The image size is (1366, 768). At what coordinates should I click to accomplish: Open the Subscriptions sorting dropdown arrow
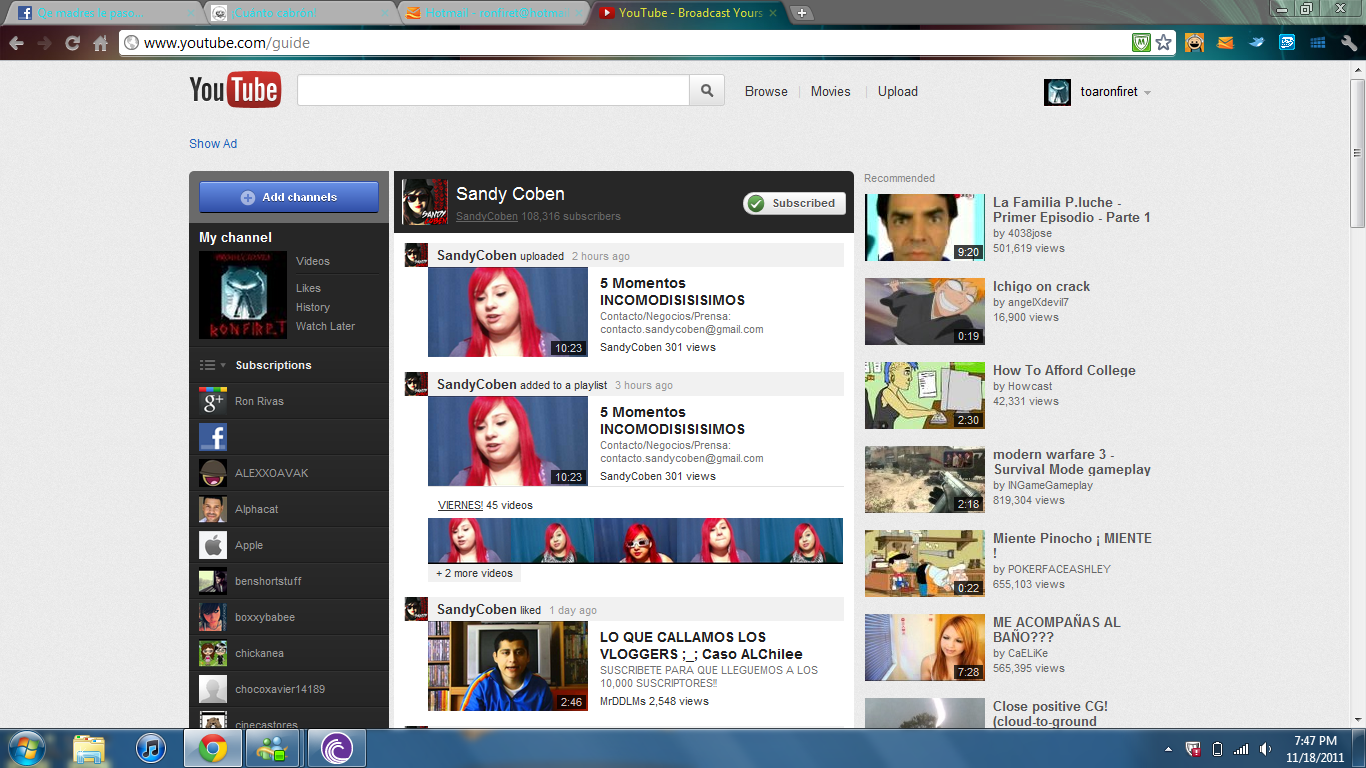tap(224, 364)
